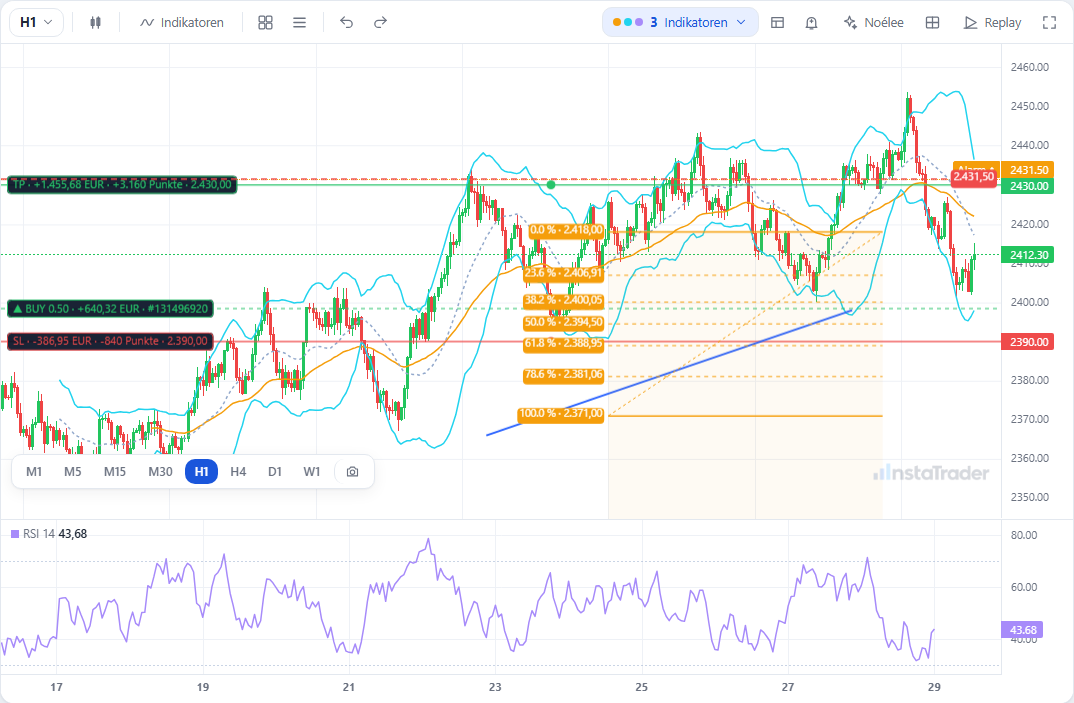Undo the last chart action
Viewport: 1074px width, 703px height.
[347, 23]
